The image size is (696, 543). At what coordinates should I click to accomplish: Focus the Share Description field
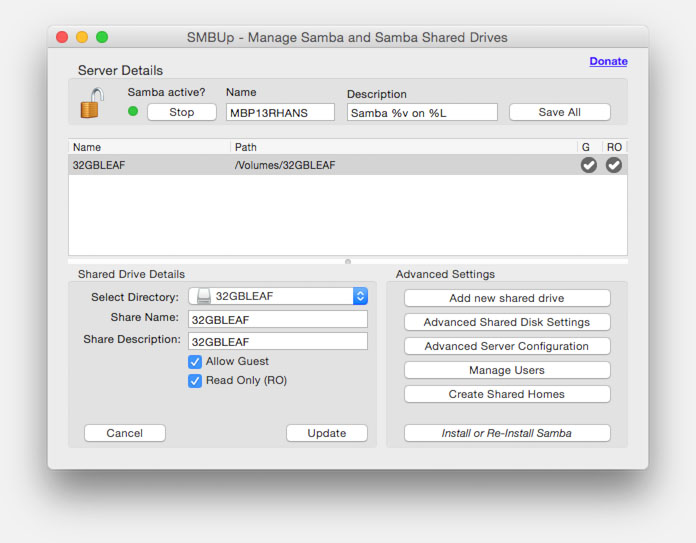pos(278,341)
